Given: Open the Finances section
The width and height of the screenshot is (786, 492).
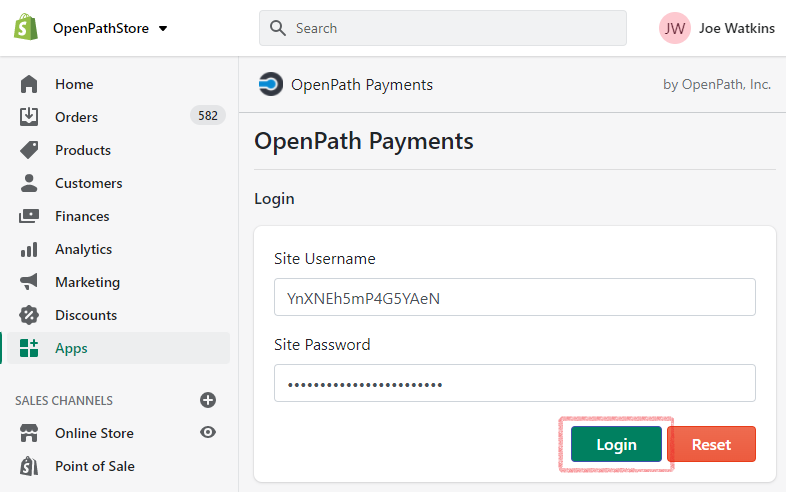Looking at the screenshot, I should click(82, 216).
